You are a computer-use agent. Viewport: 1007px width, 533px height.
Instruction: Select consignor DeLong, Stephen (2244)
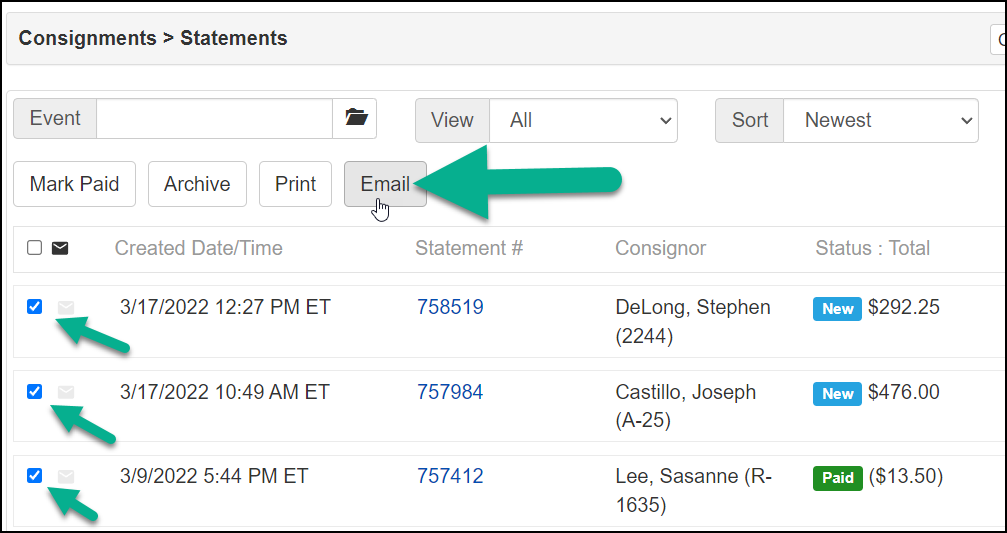point(693,322)
